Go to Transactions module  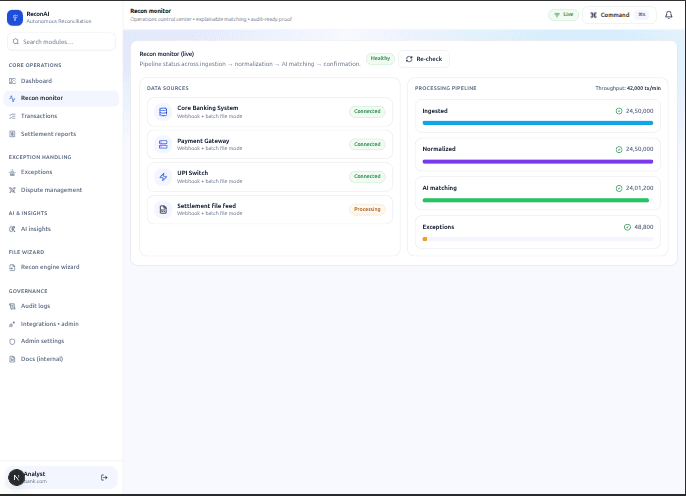61,116
